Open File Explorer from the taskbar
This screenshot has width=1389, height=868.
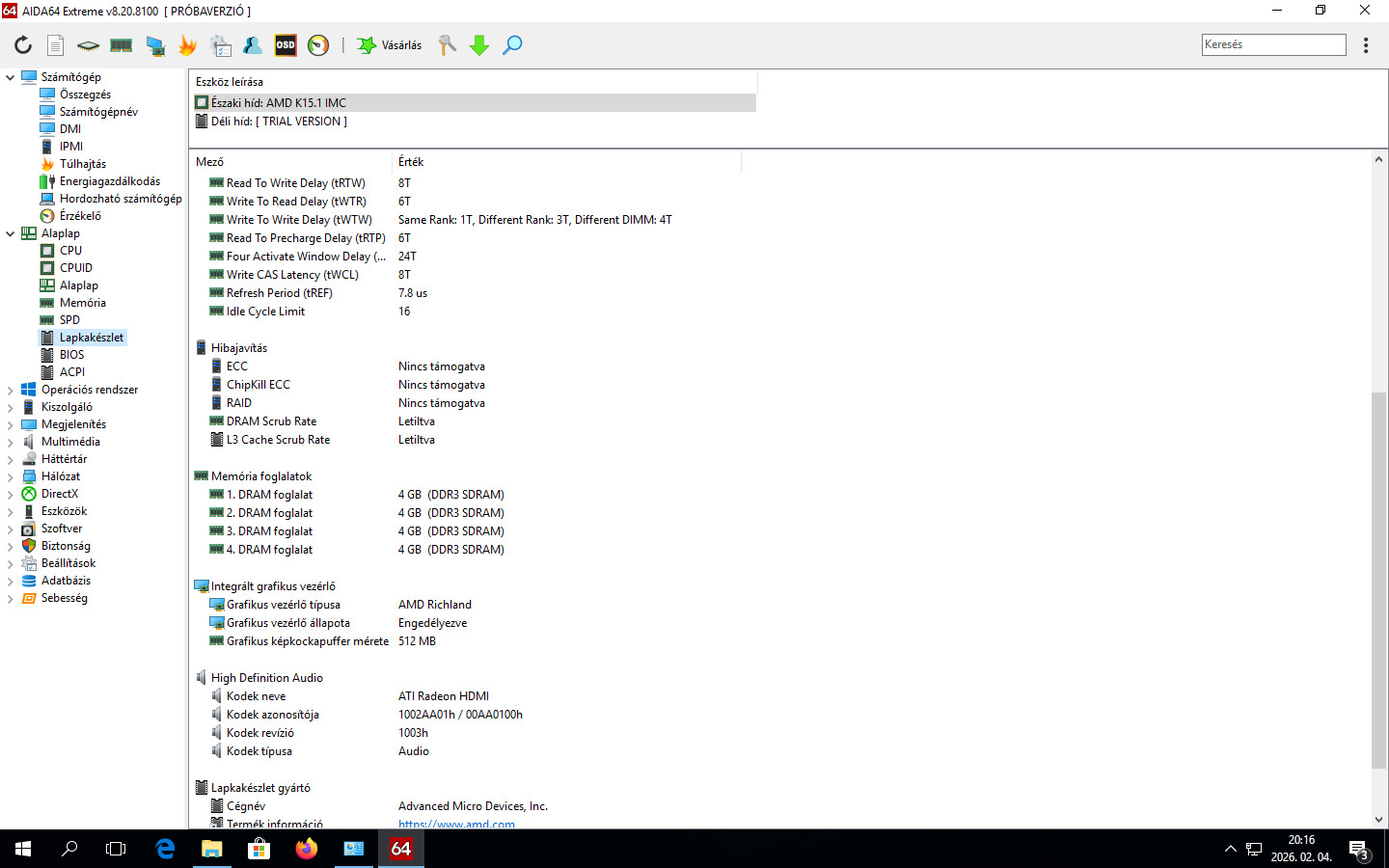coord(211,849)
